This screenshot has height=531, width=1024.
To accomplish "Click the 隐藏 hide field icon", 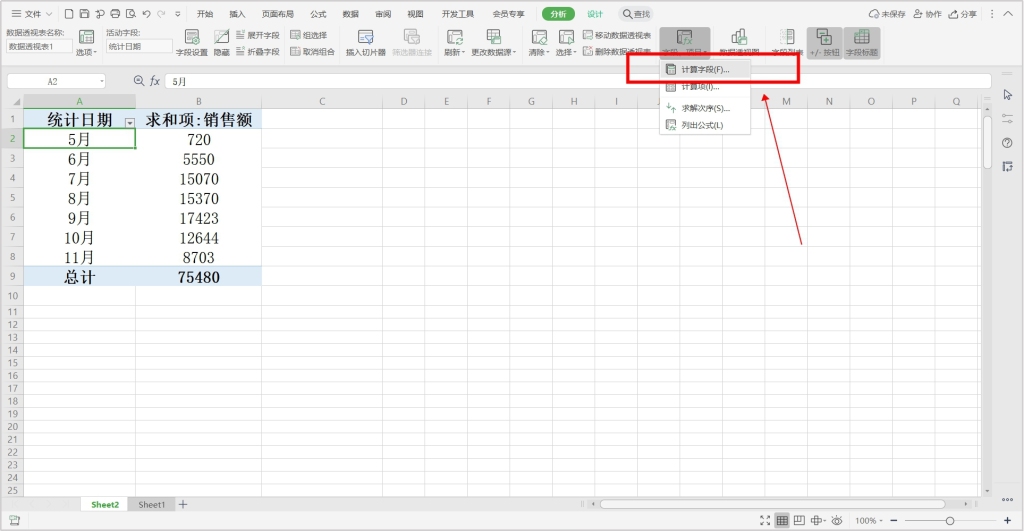I will 221,42.
